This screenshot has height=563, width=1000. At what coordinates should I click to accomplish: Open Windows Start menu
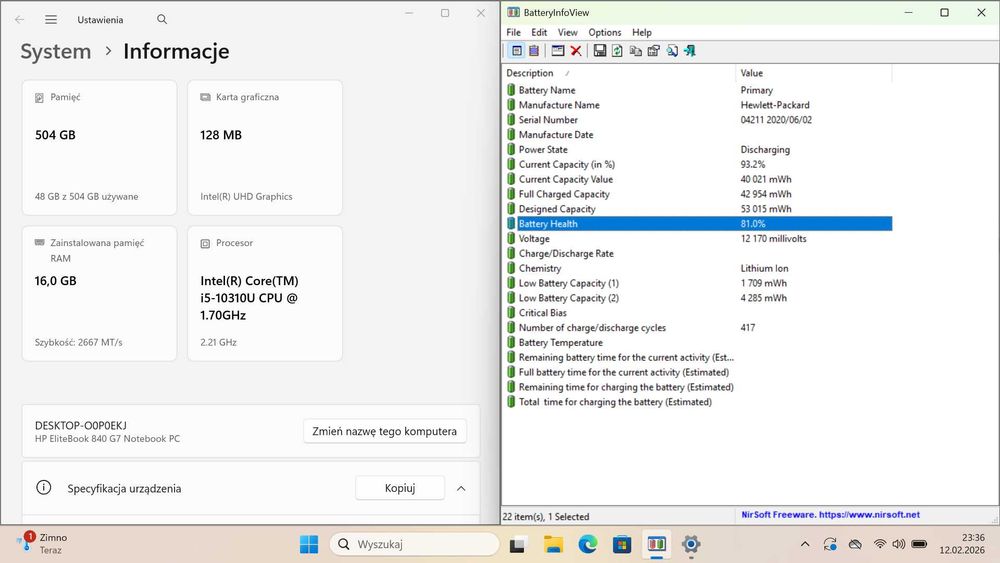pyautogui.click(x=309, y=545)
